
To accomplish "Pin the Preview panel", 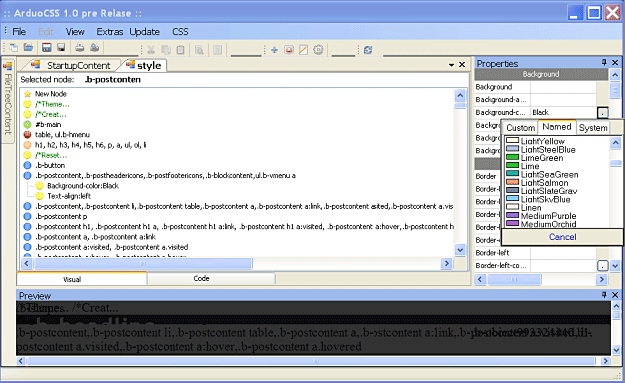I will click(x=604, y=295).
